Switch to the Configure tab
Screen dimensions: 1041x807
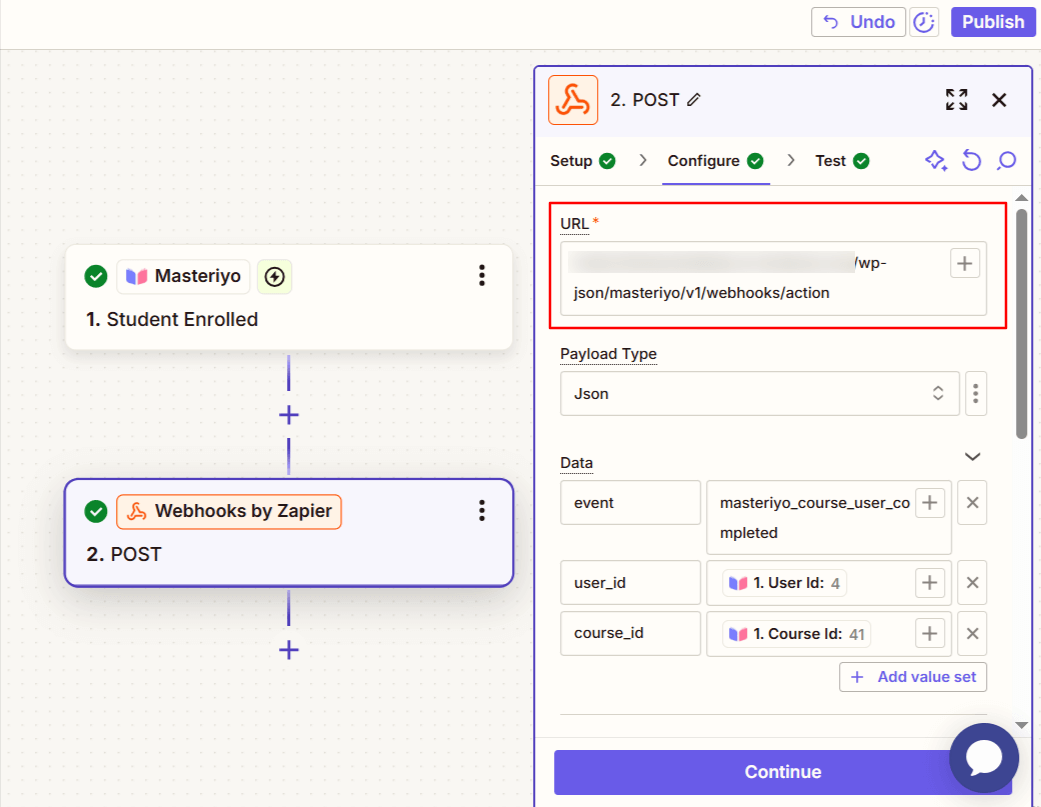click(x=716, y=161)
